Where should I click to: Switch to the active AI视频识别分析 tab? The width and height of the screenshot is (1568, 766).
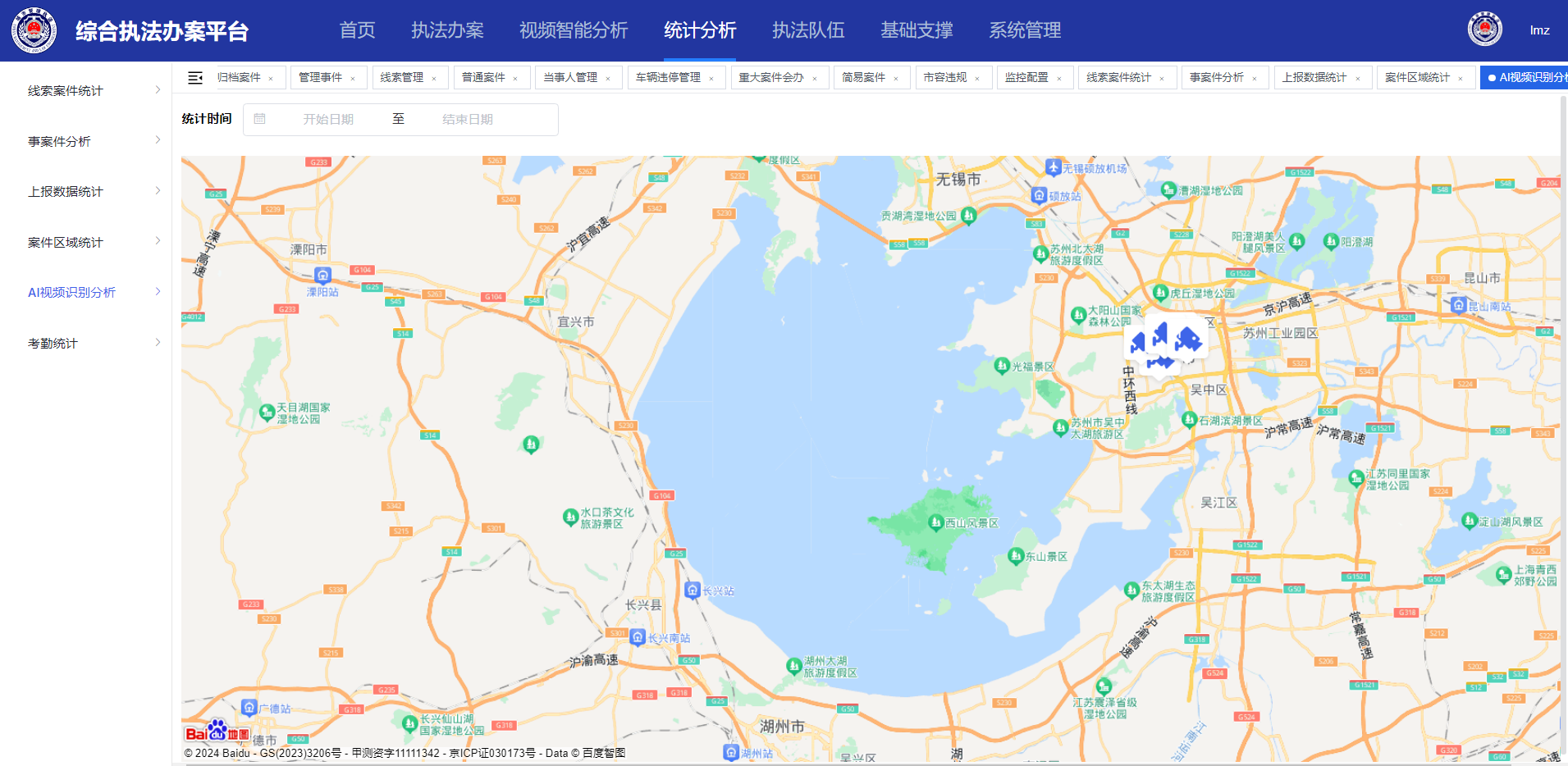1526,78
